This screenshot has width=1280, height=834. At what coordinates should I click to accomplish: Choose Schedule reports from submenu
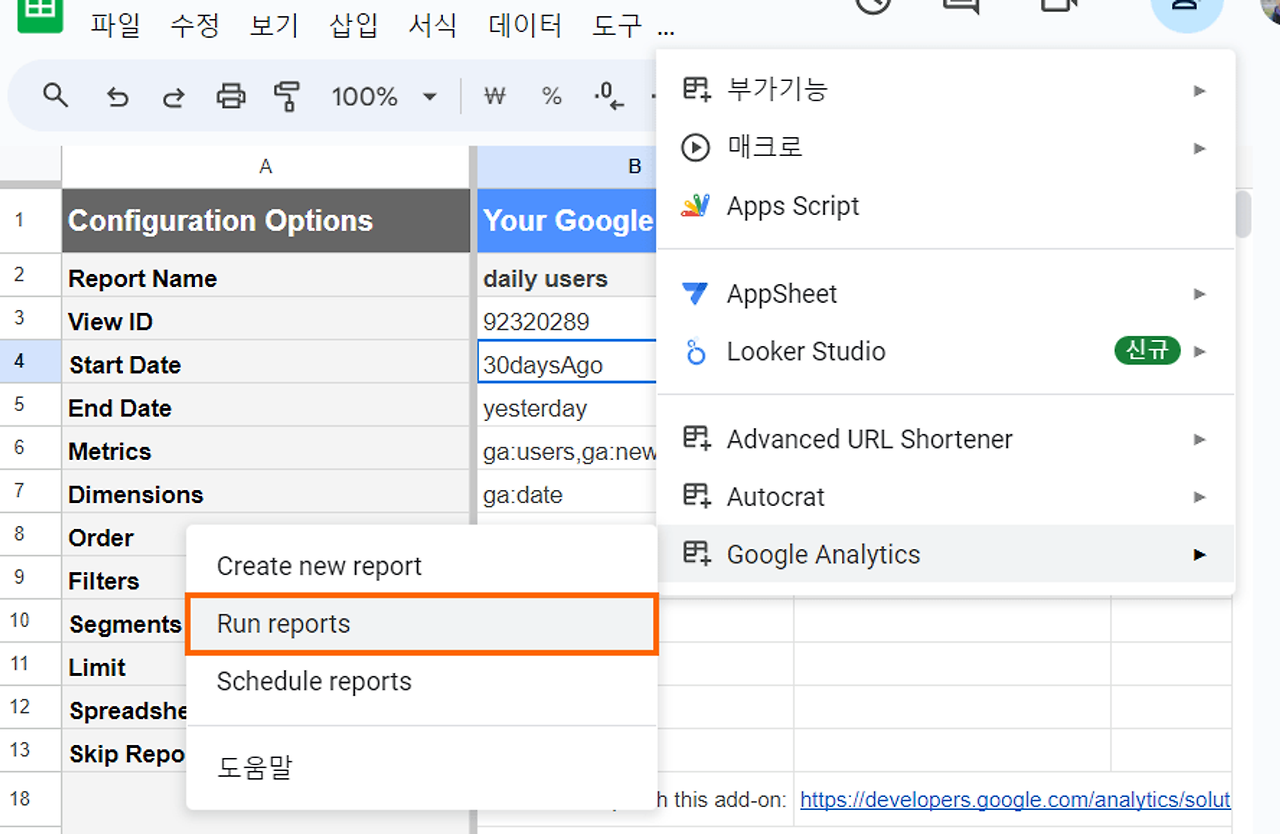[x=422, y=682]
